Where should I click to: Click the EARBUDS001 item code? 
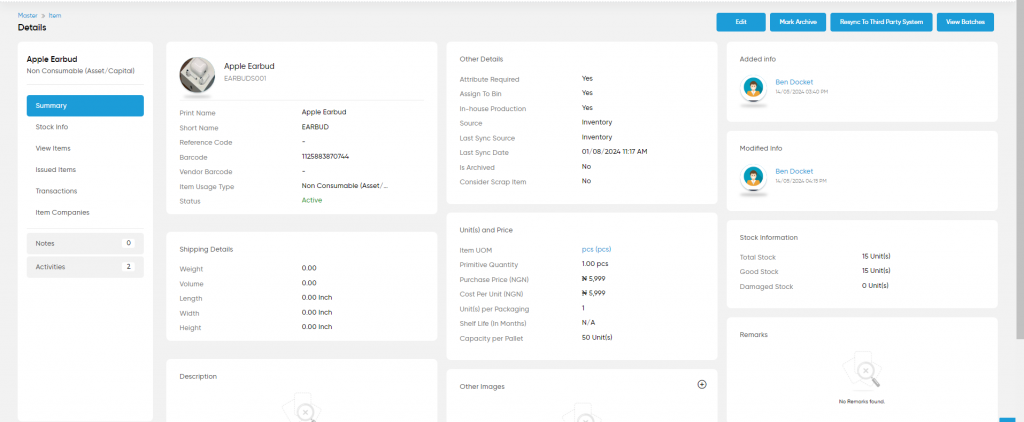pos(246,78)
